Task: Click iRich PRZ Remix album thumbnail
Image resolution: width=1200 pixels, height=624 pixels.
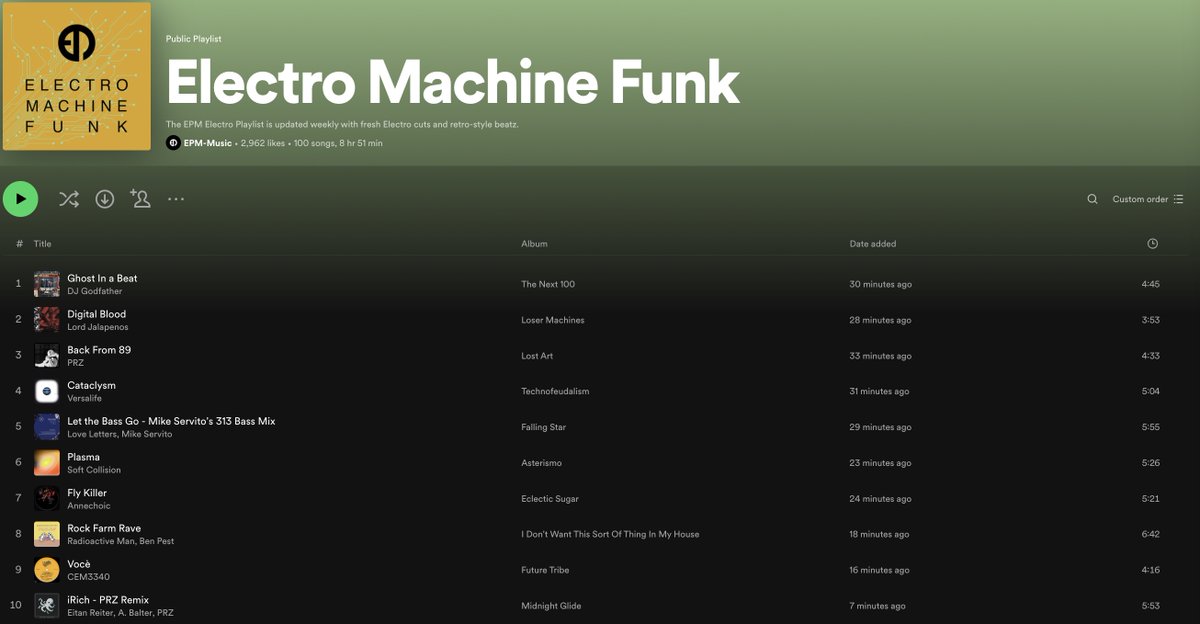Action: coord(47,606)
